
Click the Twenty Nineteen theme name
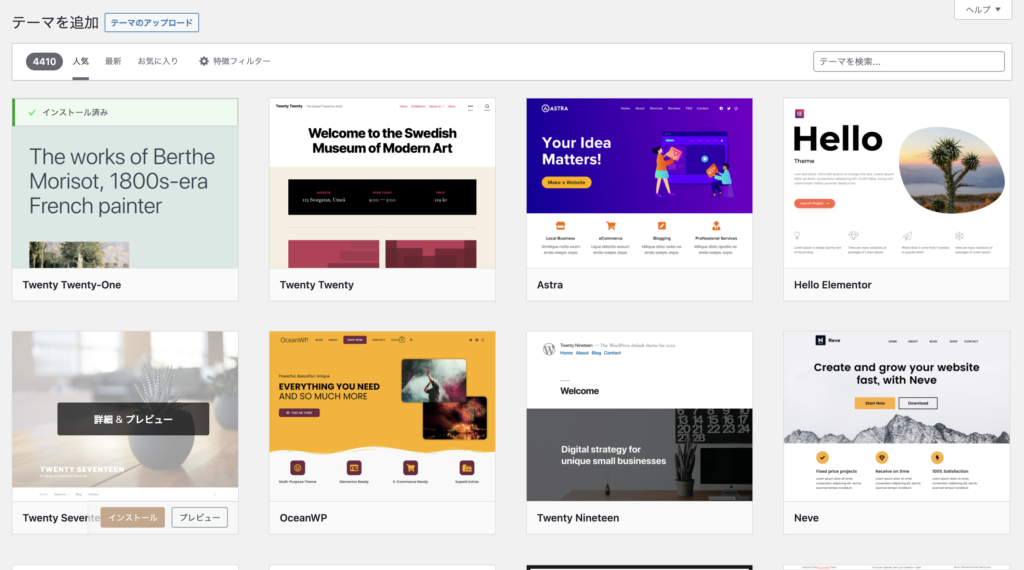(578, 518)
